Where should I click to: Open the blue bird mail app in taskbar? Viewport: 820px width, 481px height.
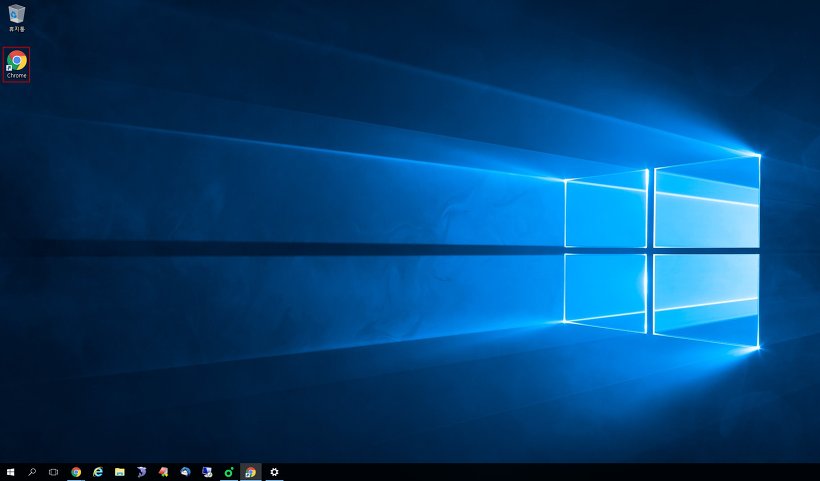185,472
